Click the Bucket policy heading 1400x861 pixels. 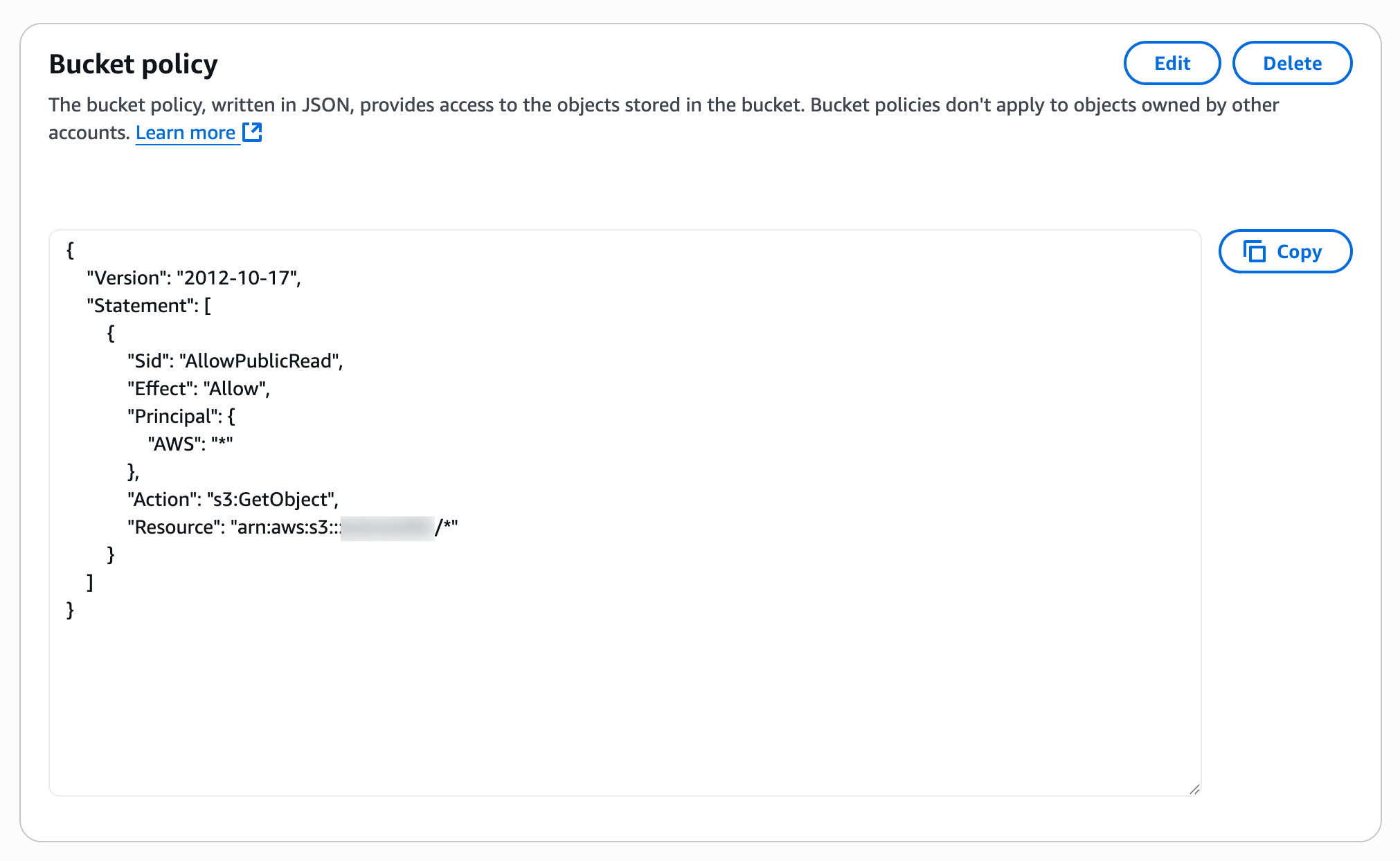134,64
